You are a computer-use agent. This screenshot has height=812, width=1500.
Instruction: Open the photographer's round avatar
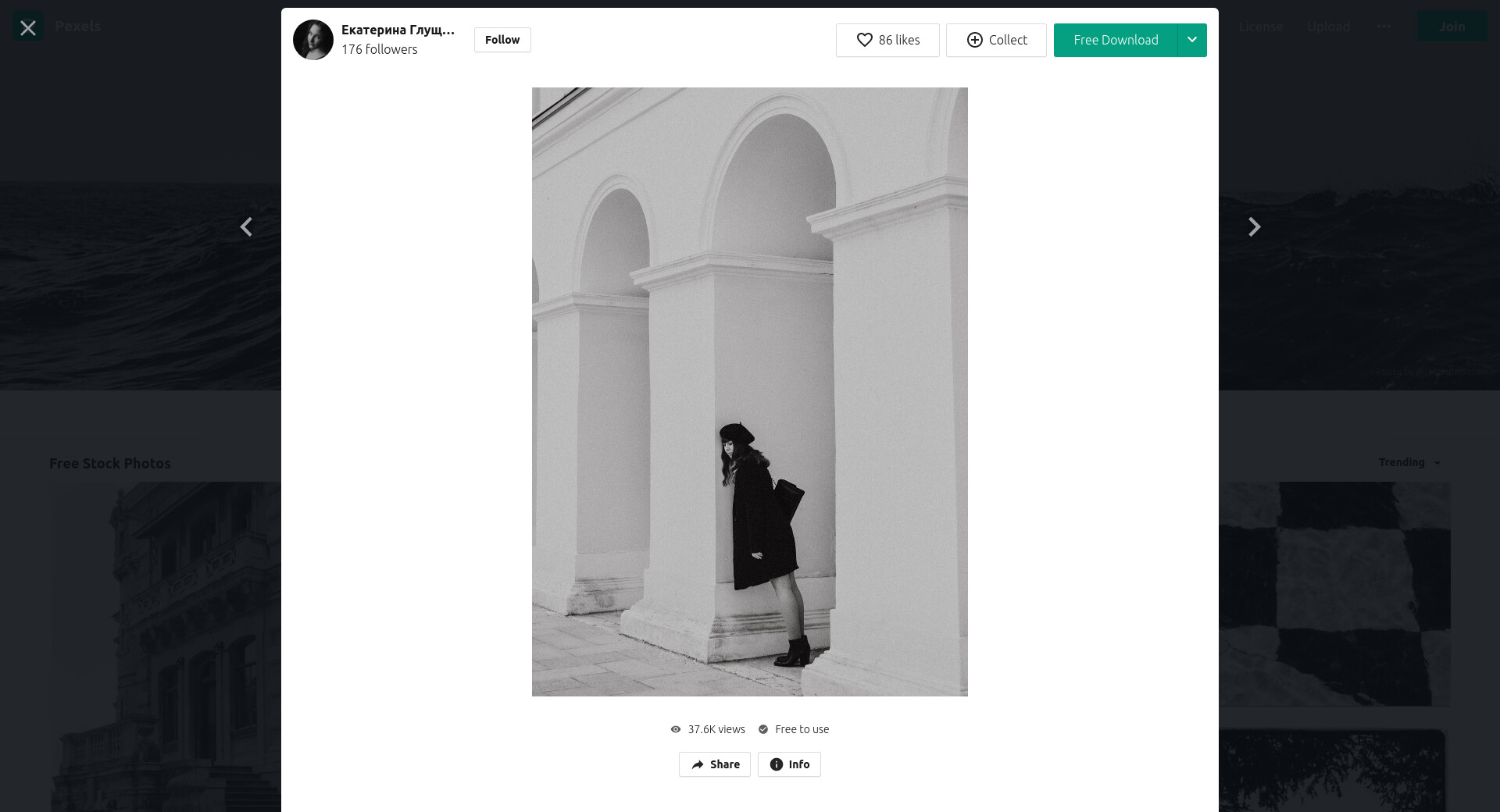click(313, 40)
